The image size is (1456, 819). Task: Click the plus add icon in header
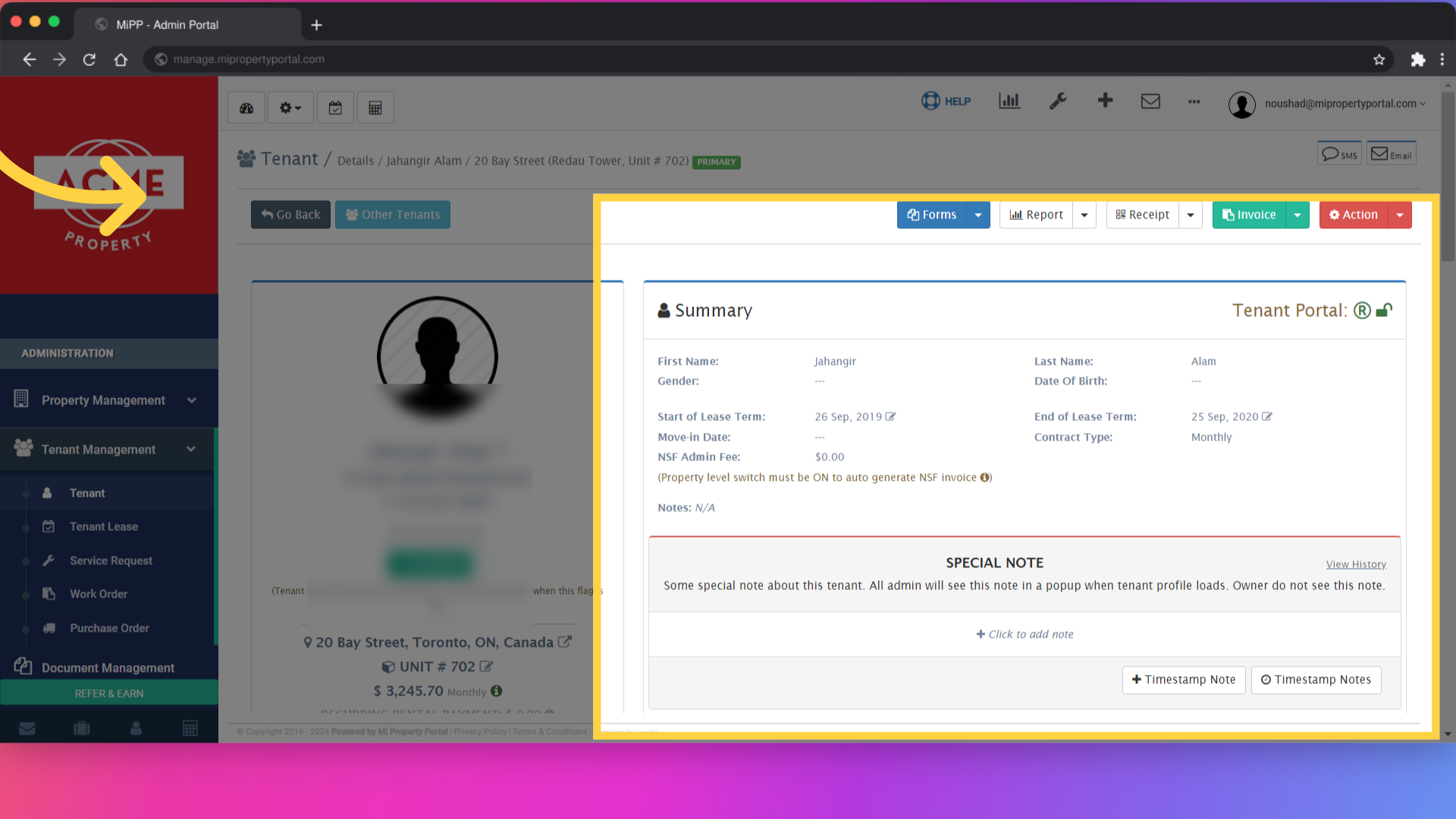[x=1105, y=100]
